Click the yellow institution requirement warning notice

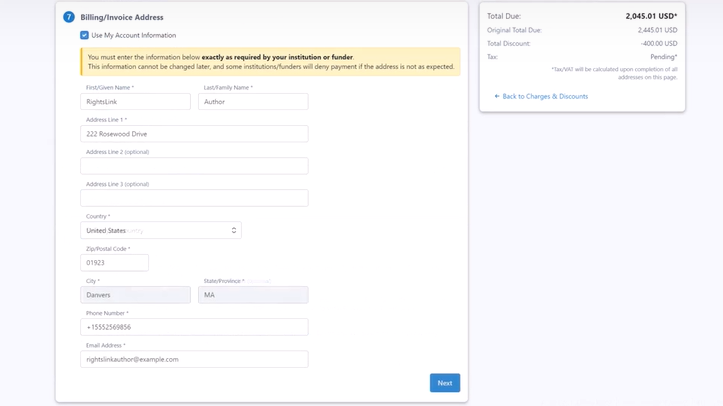[270, 62]
